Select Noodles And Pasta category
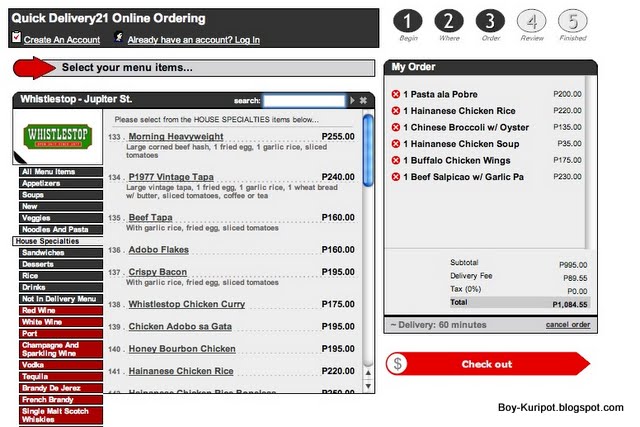This screenshot has height=427, width=640. [61, 229]
